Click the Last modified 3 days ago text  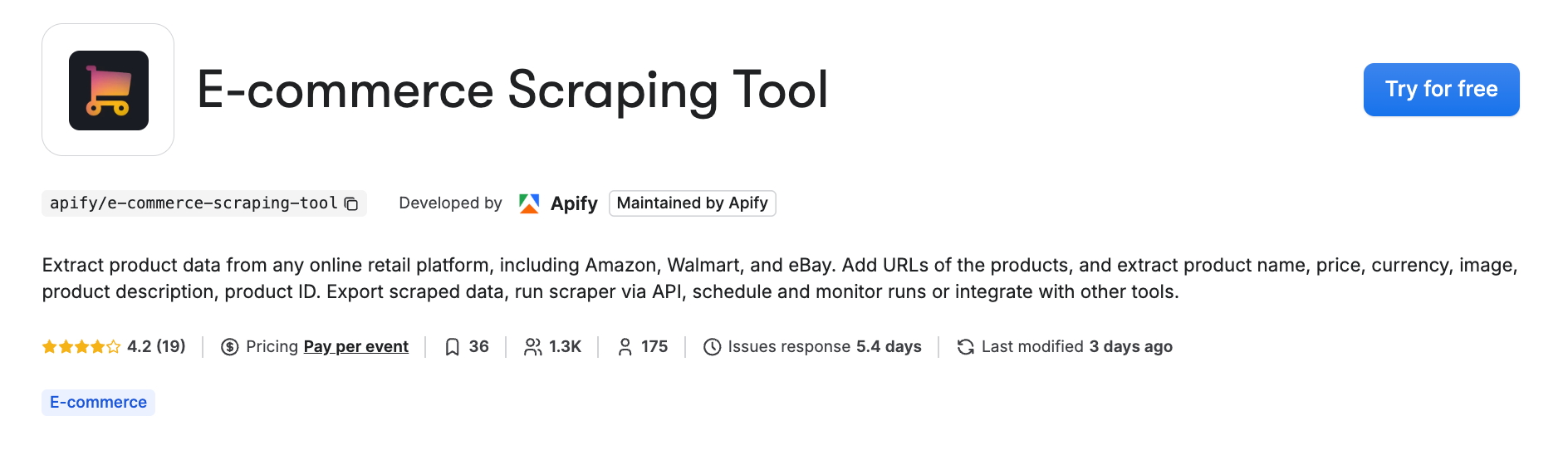pyautogui.click(x=1077, y=347)
